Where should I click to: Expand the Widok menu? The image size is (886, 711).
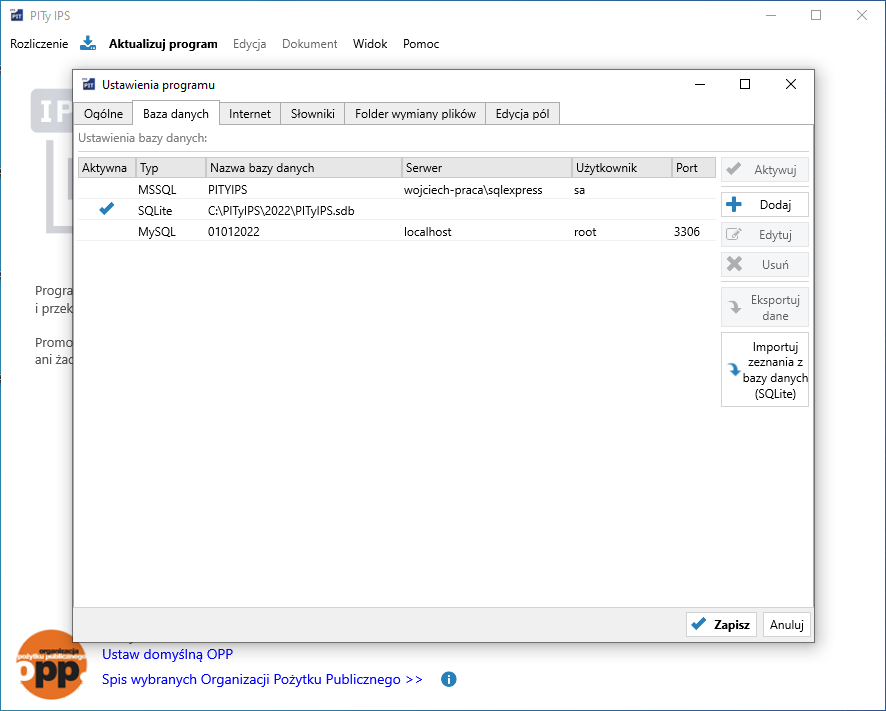click(x=370, y=44)
